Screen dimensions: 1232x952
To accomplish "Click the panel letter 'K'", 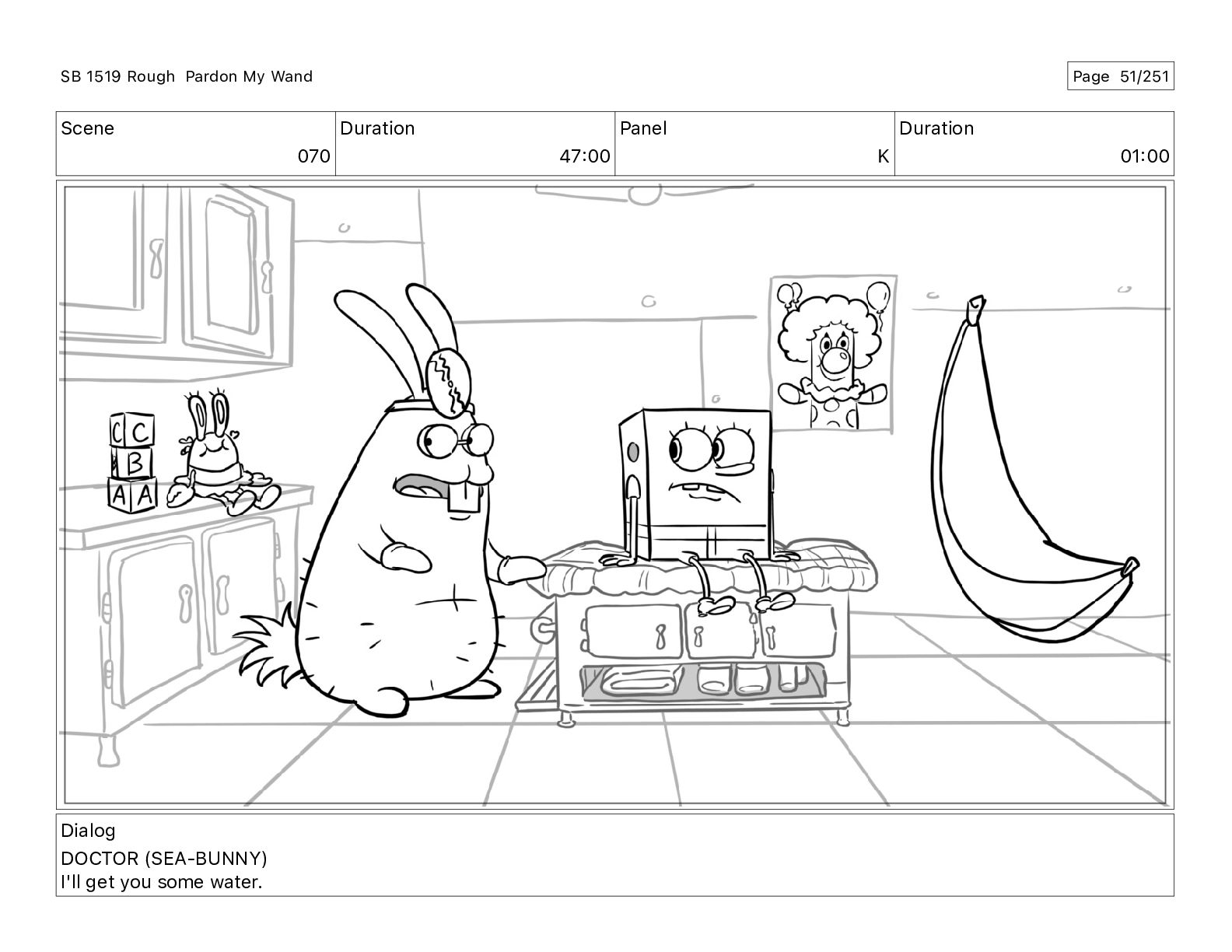I will tap(883, 156).
